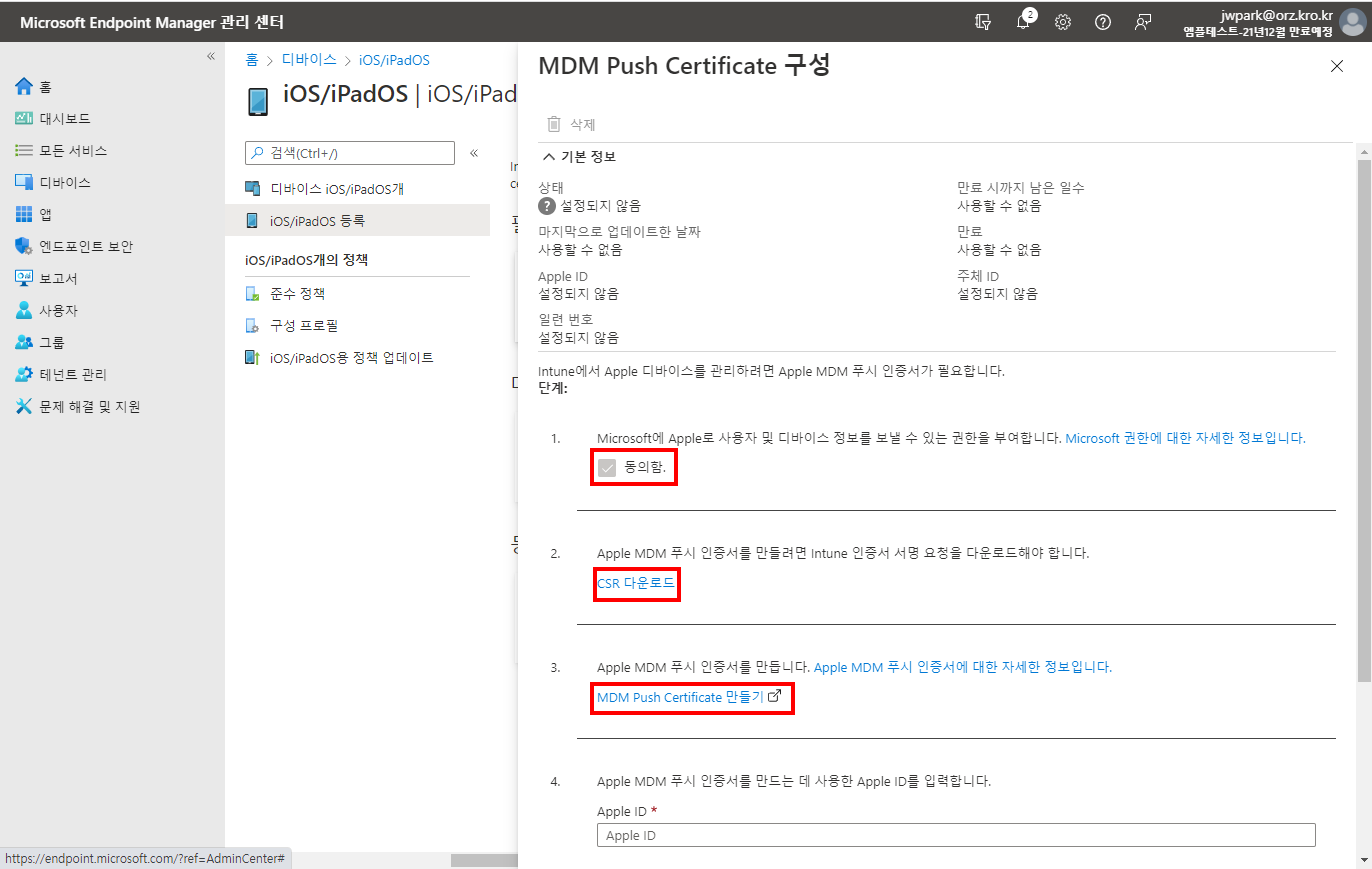Open the help question mark icon
Image resolution: width=1372 pixels, height=869 pixels.
pos(1103,22)
